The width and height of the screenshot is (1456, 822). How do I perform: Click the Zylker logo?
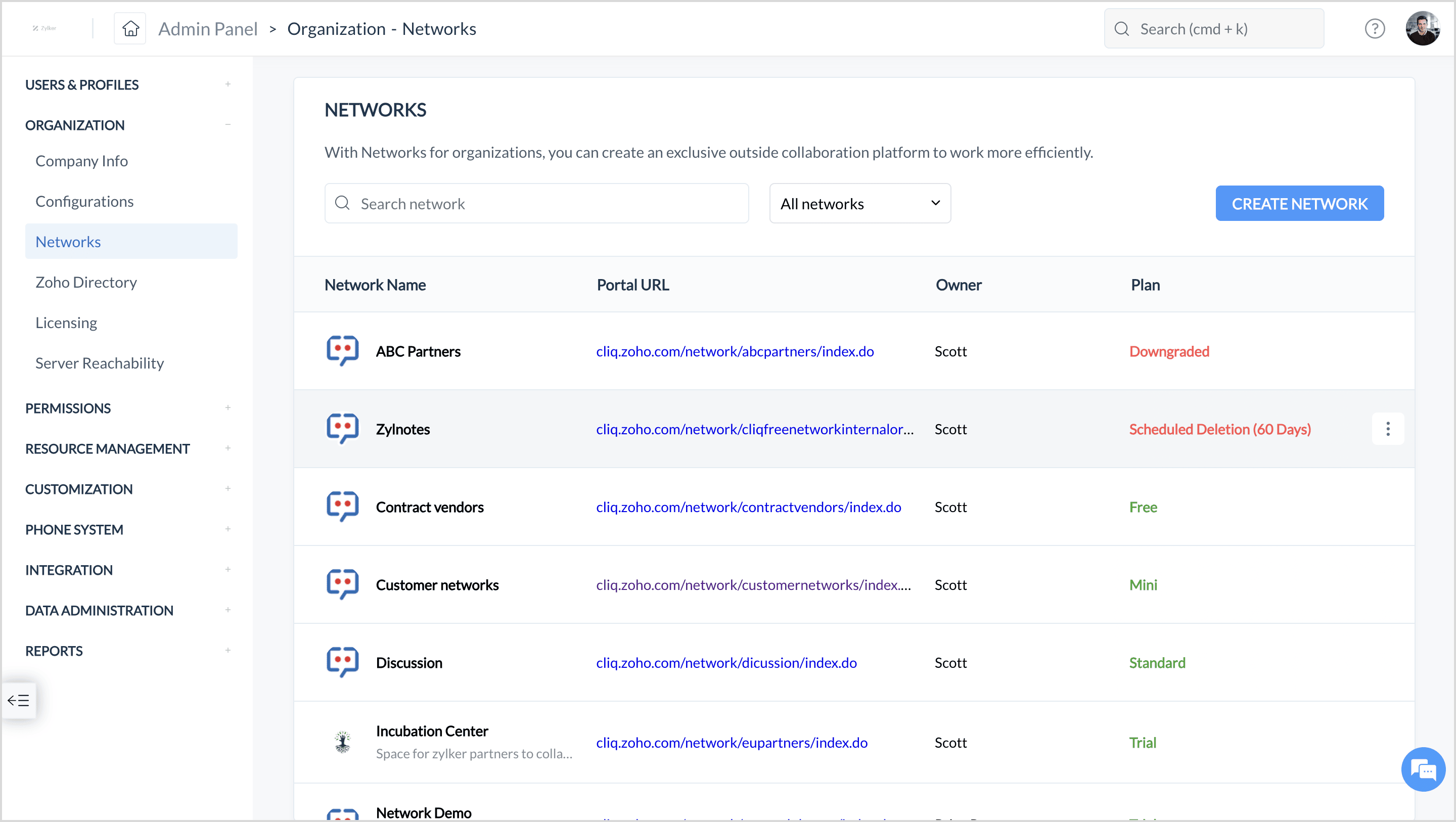coord(44,28)
